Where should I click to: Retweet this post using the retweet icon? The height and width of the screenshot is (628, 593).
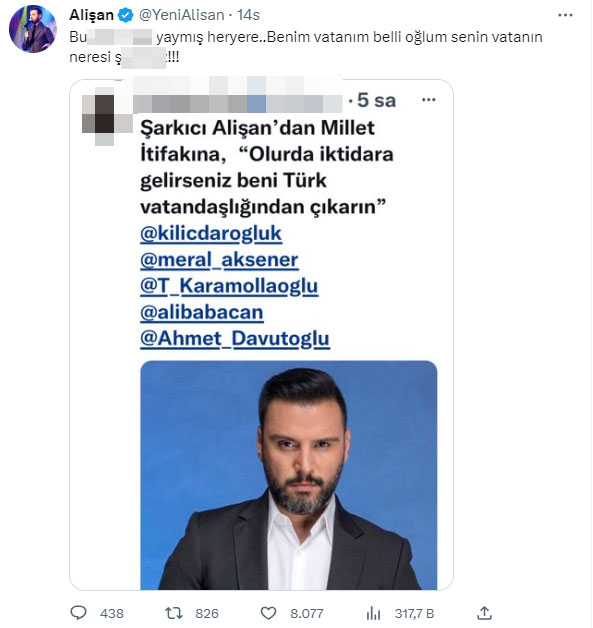pyautogui.click(x=174, y=613)
